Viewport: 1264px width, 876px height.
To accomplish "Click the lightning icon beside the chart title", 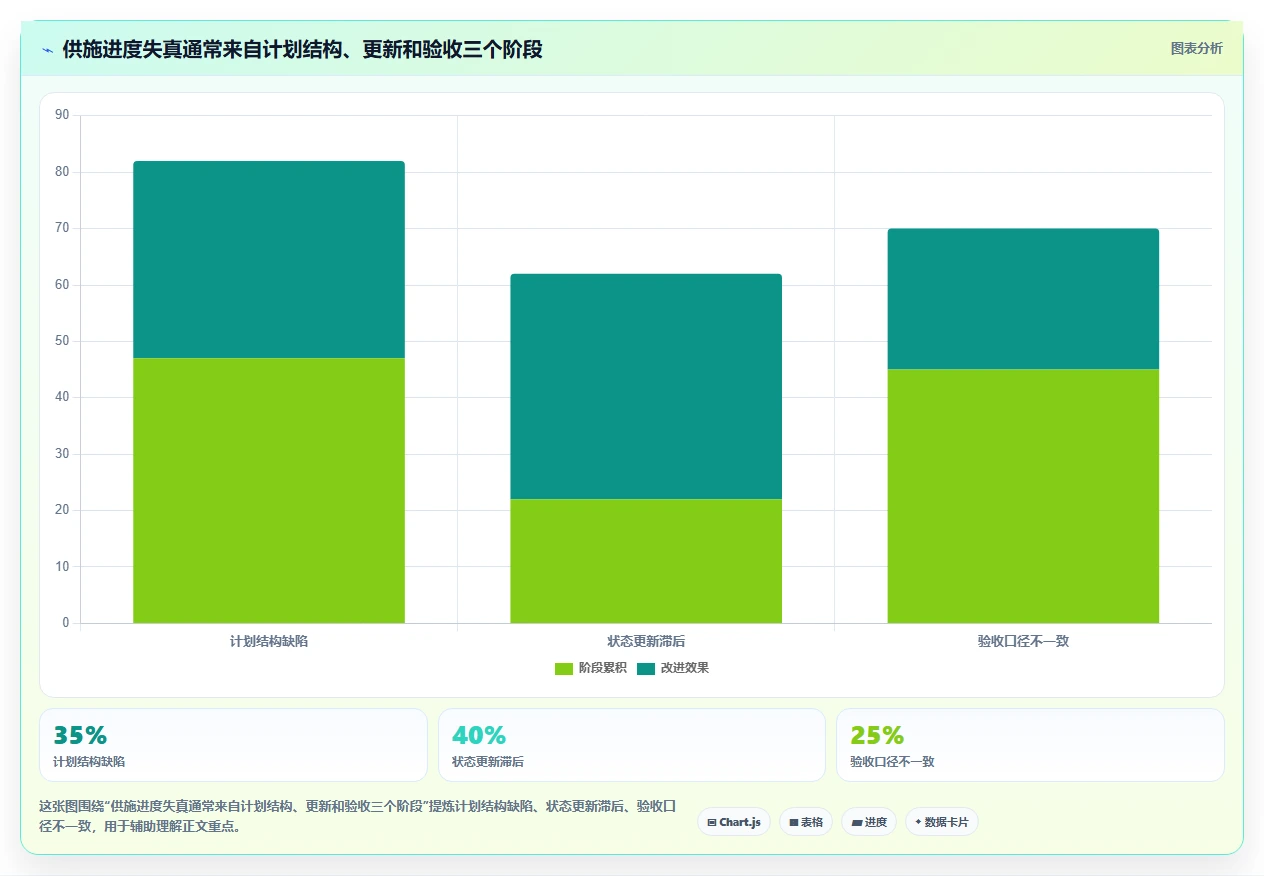I will [47, 49].
